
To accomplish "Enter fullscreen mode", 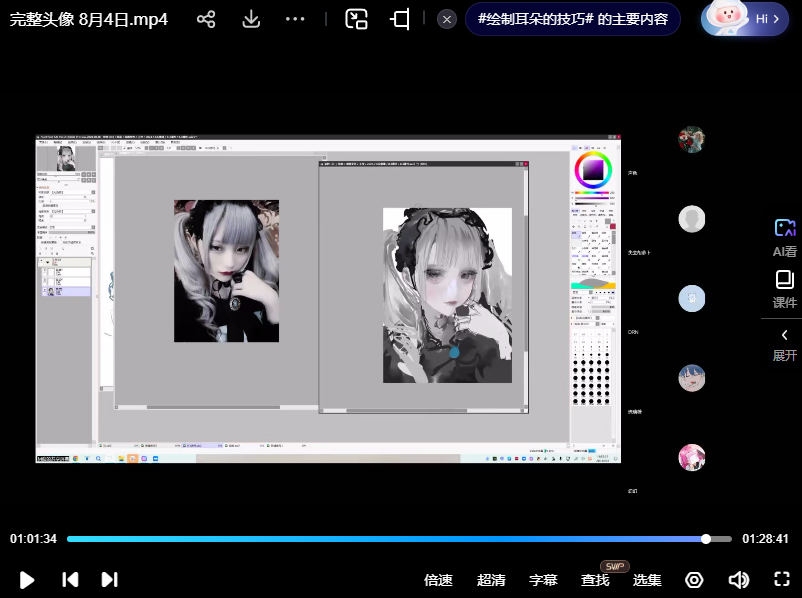I will [782, 580].
